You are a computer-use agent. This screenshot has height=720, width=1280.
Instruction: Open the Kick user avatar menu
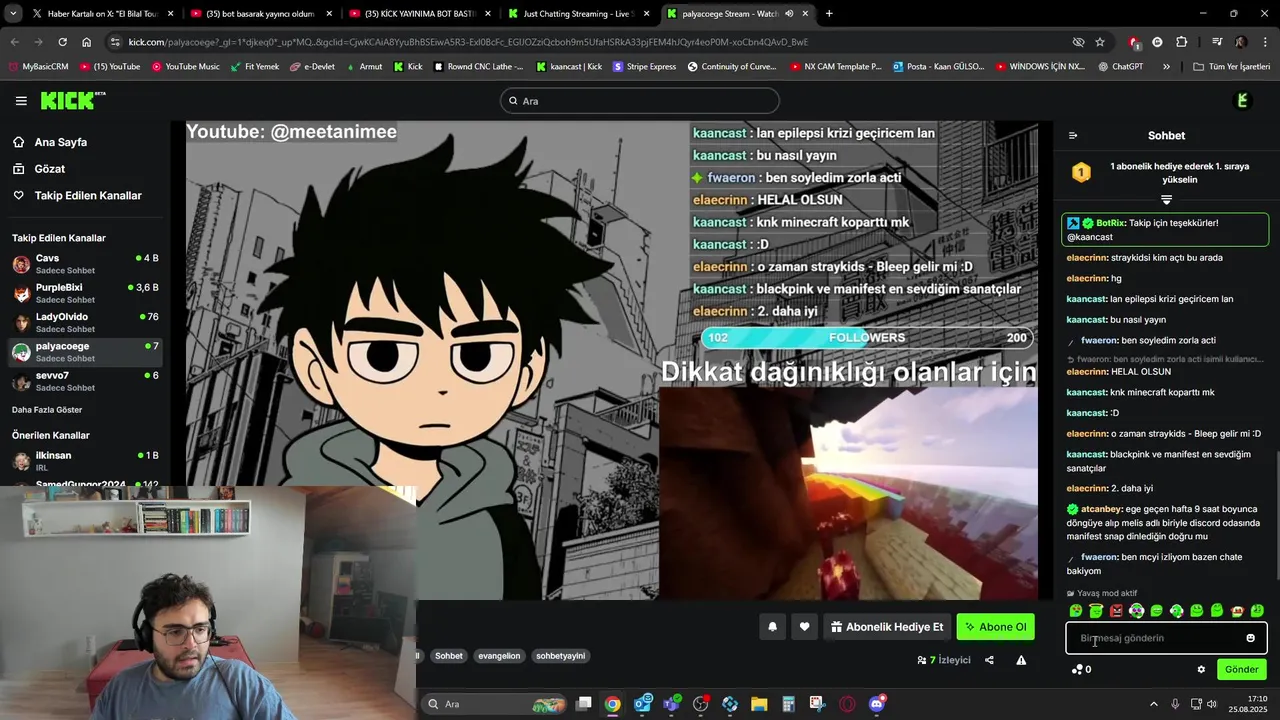coord(1243,101)
